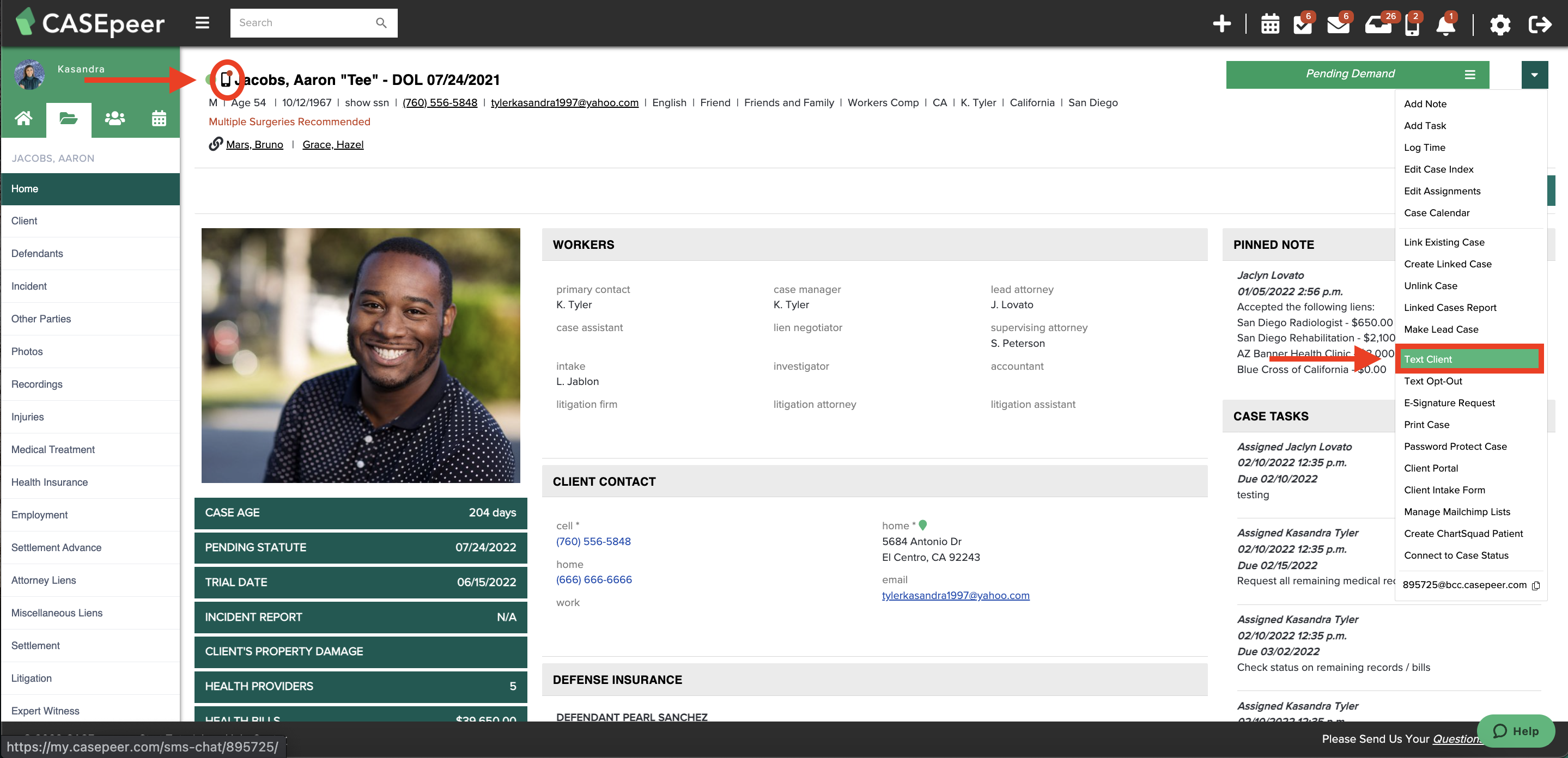The width and height of the screenshot is (1568, 758).
Task: Select Text Opt-Out option
Action: point(1433,381)
